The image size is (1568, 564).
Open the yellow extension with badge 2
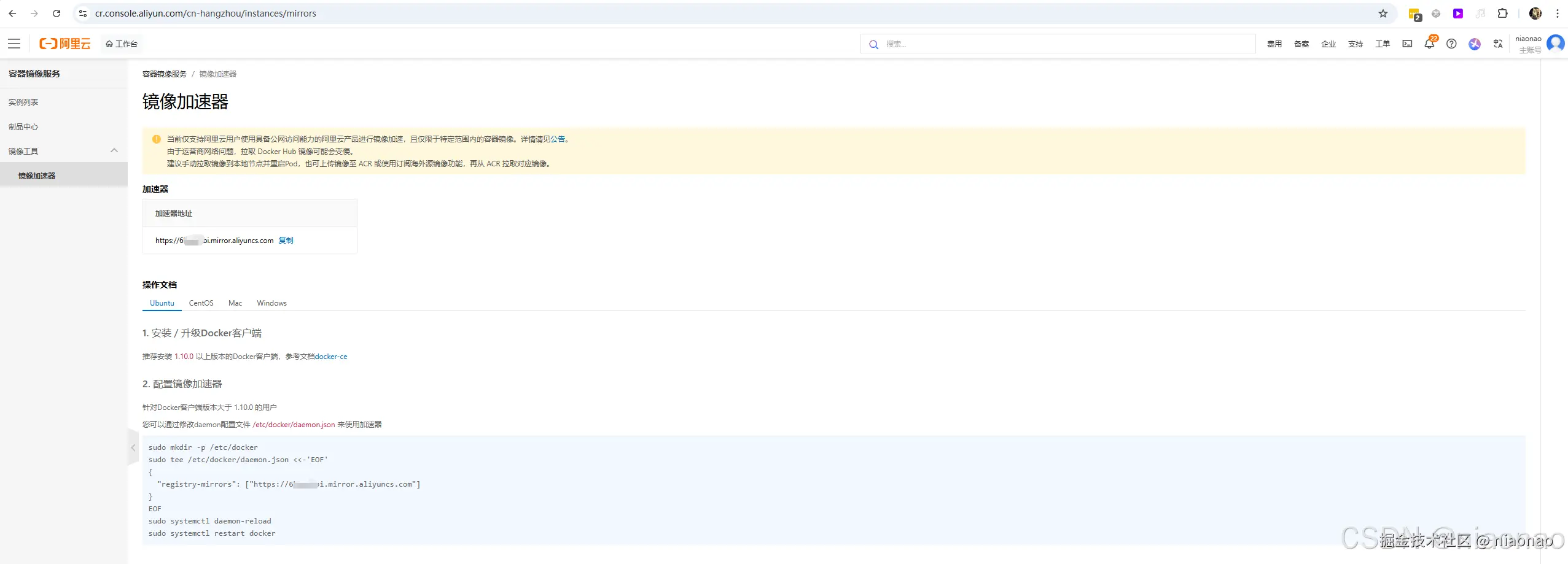tap(1414, 14)
